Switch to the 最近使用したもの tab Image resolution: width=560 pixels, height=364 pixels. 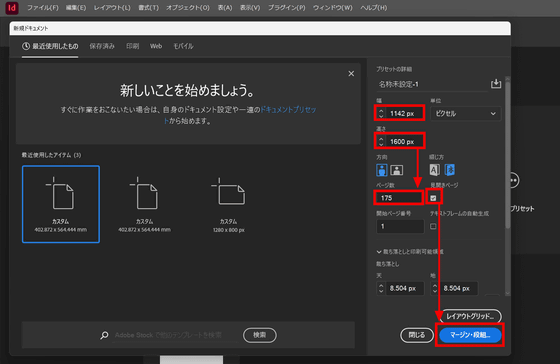pyautogui.click(x=50, y=46)
